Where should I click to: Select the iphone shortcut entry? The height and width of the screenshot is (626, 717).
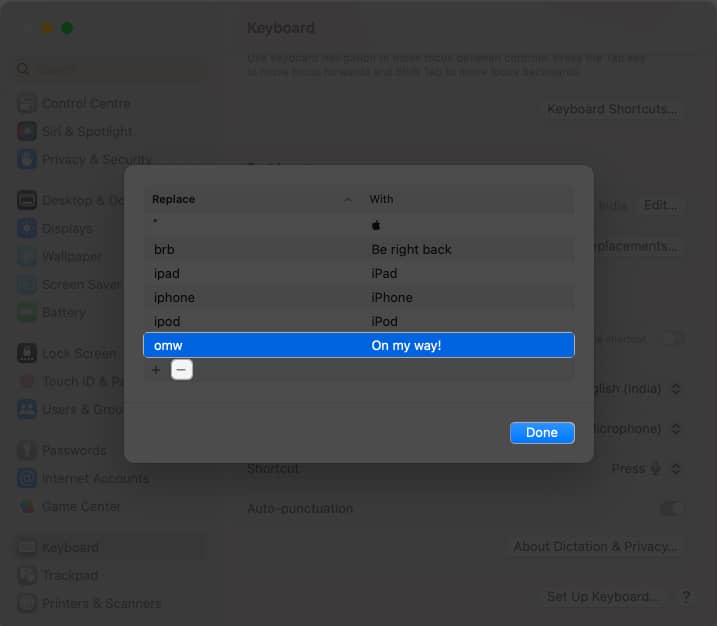[x=174, y=298]
